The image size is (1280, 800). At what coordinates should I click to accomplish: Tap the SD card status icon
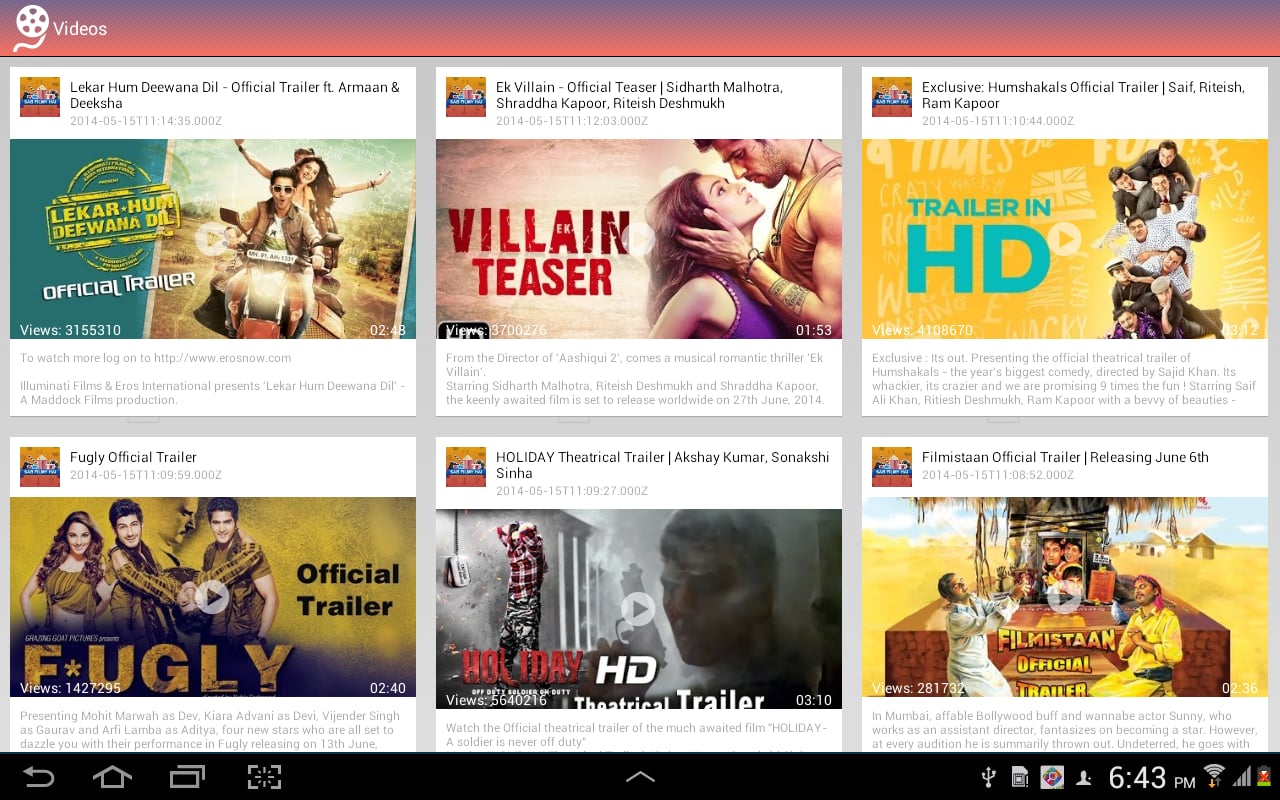1020,777
